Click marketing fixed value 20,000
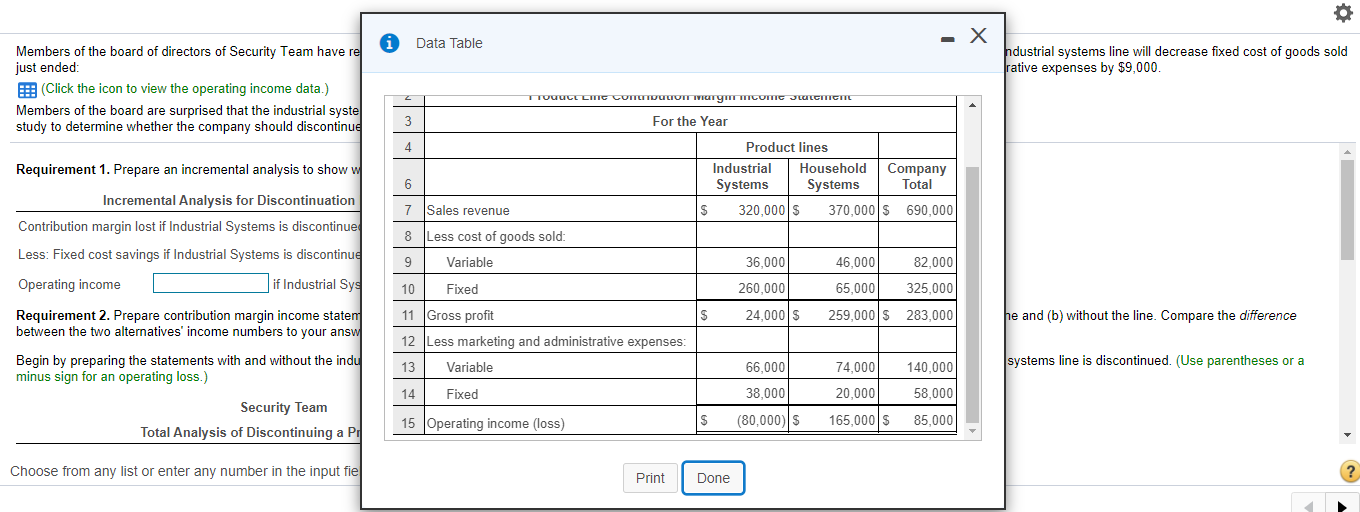Screen dimensions: 1360x512 (855, 394)
